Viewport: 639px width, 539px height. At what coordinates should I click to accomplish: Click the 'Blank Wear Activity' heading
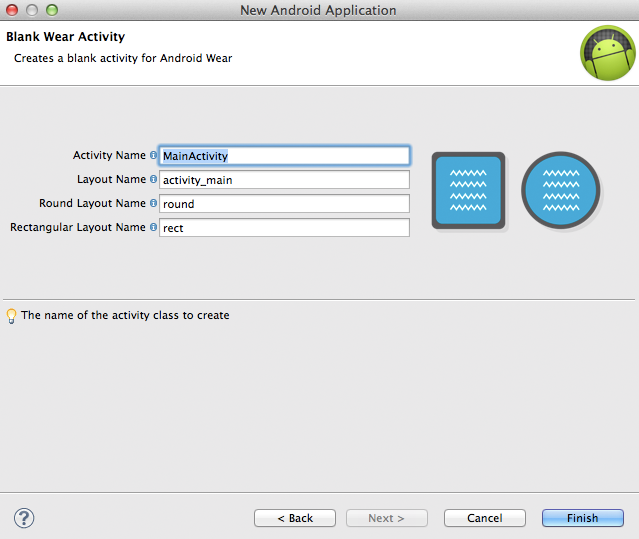click(66, 37)
